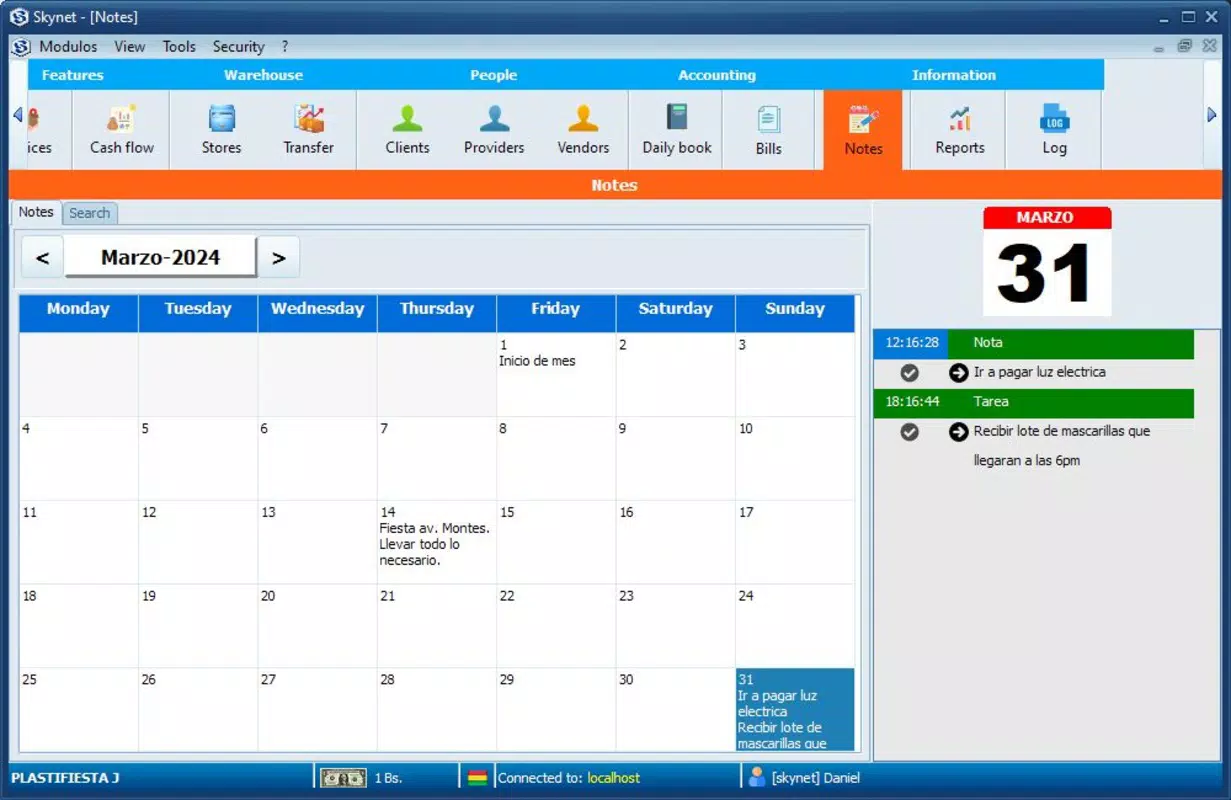Select the 18:16:44 Tarea entry header
Image resolution: width=1231 pixels, height=800 pixels.
pyautogui.click(x=1033, y=402)
